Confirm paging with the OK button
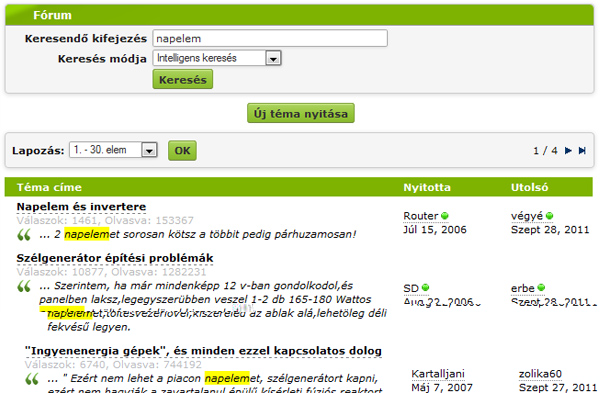This screenshot has height=393, width=600. tap(182, 150)
